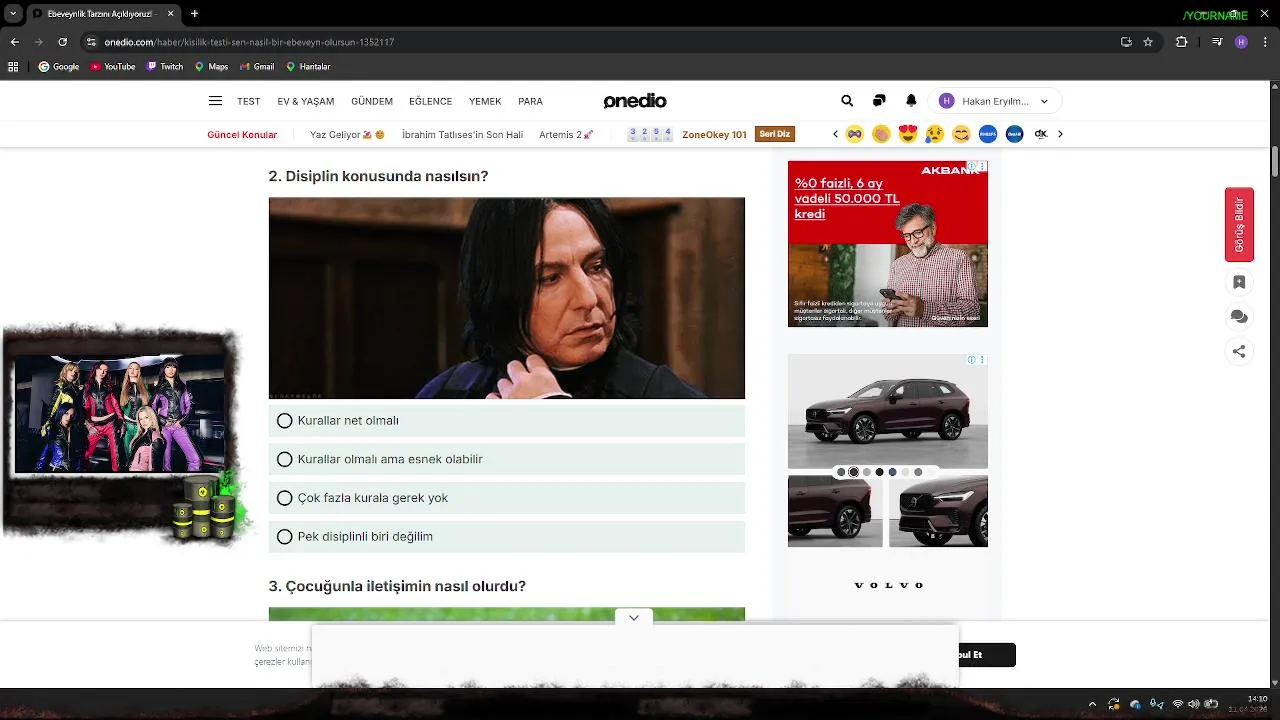Show next emoji categories arrow
The height and width of the screenshot is (720, 1280).
pyautogui.click(x=1060, y=134)
